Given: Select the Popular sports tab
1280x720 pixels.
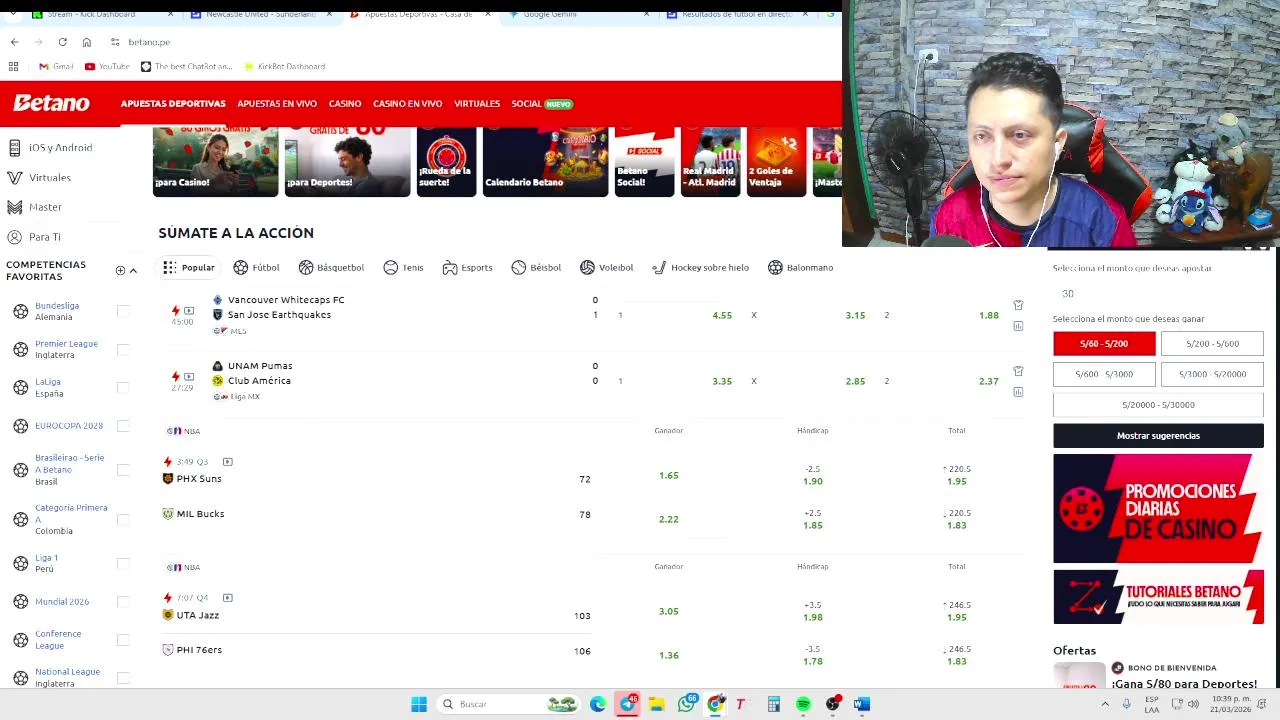Looking at the screenshot, I should 189,267.
